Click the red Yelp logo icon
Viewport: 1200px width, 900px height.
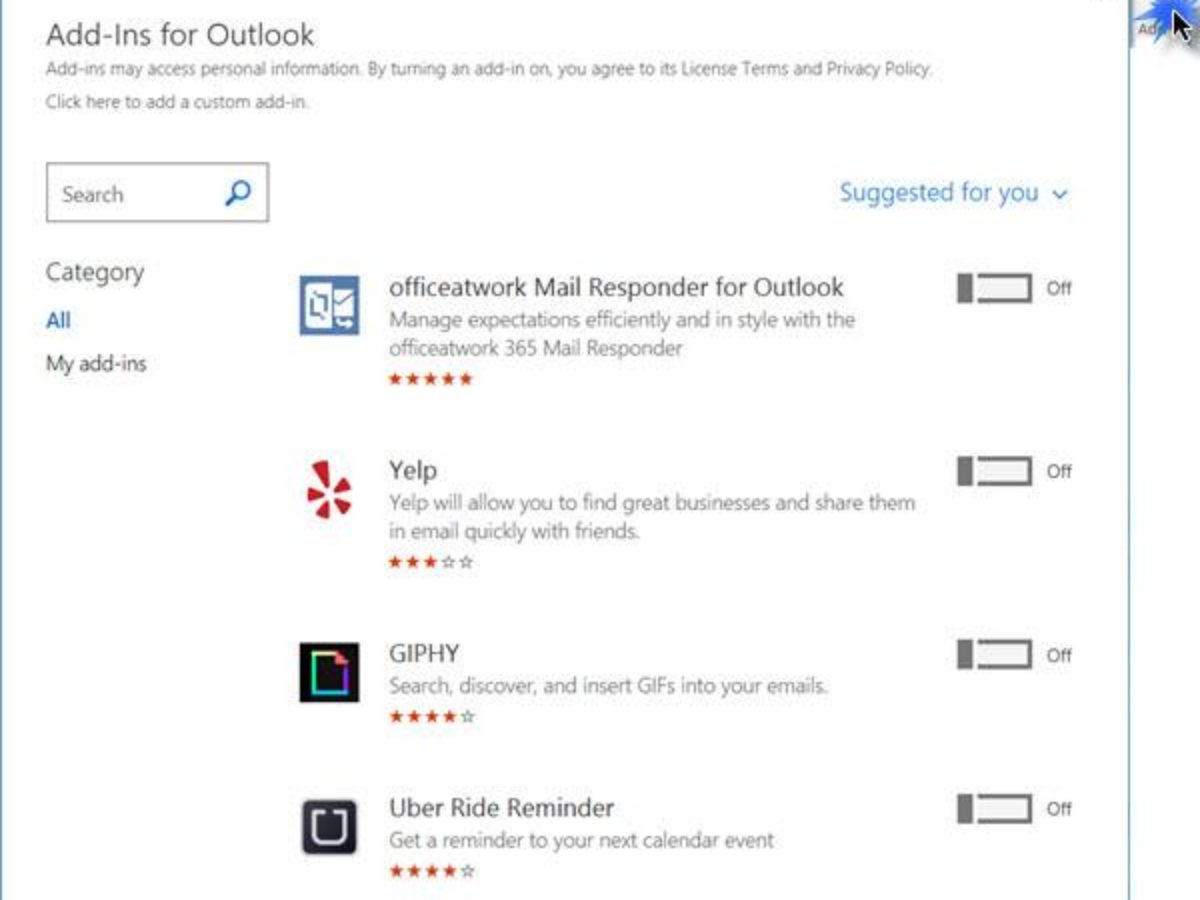[329, 489]
